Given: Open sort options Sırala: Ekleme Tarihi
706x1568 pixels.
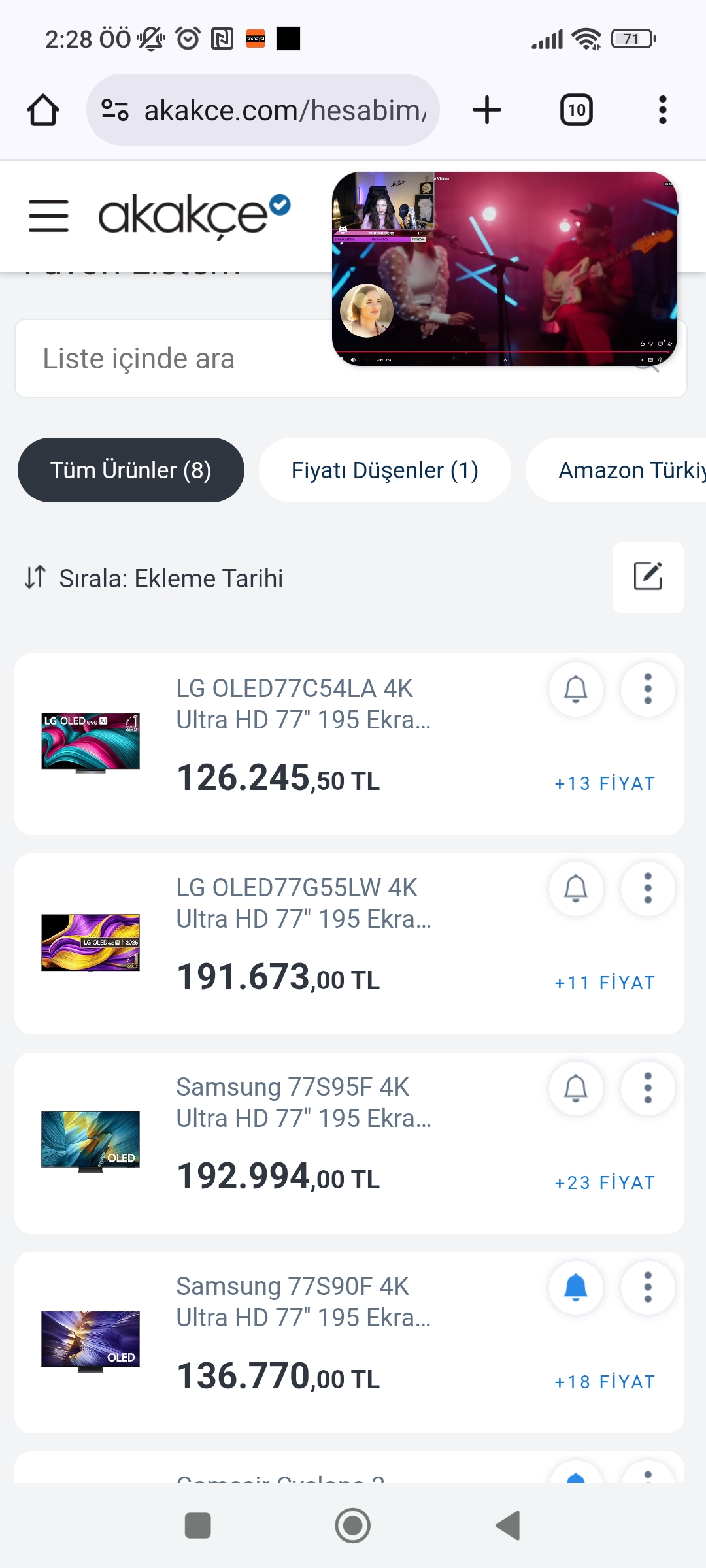Looking at the screenshot, I should 154,578.
